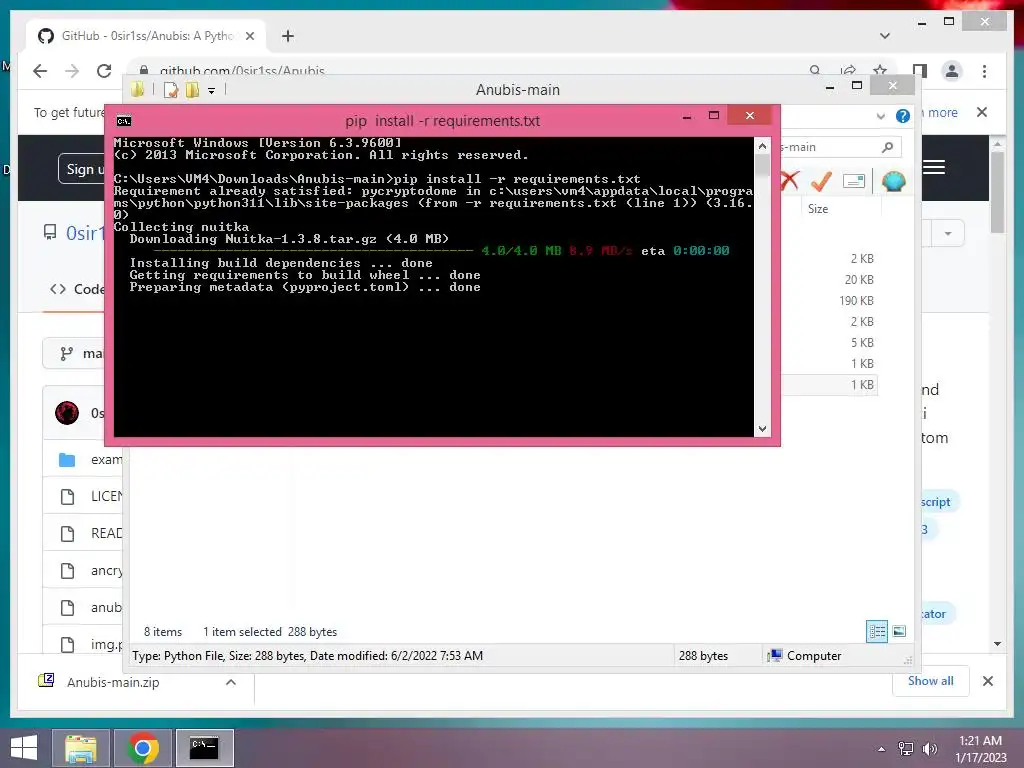Switch explorer to details view

[877, 632]
